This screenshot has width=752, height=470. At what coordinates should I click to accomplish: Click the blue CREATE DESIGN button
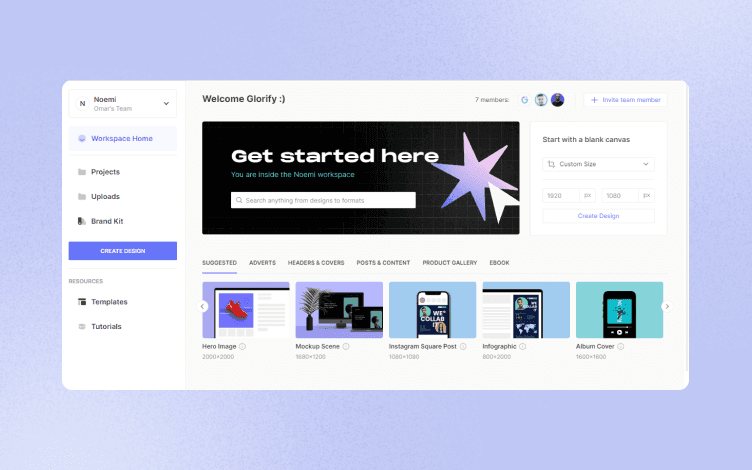tap(123, 251)
